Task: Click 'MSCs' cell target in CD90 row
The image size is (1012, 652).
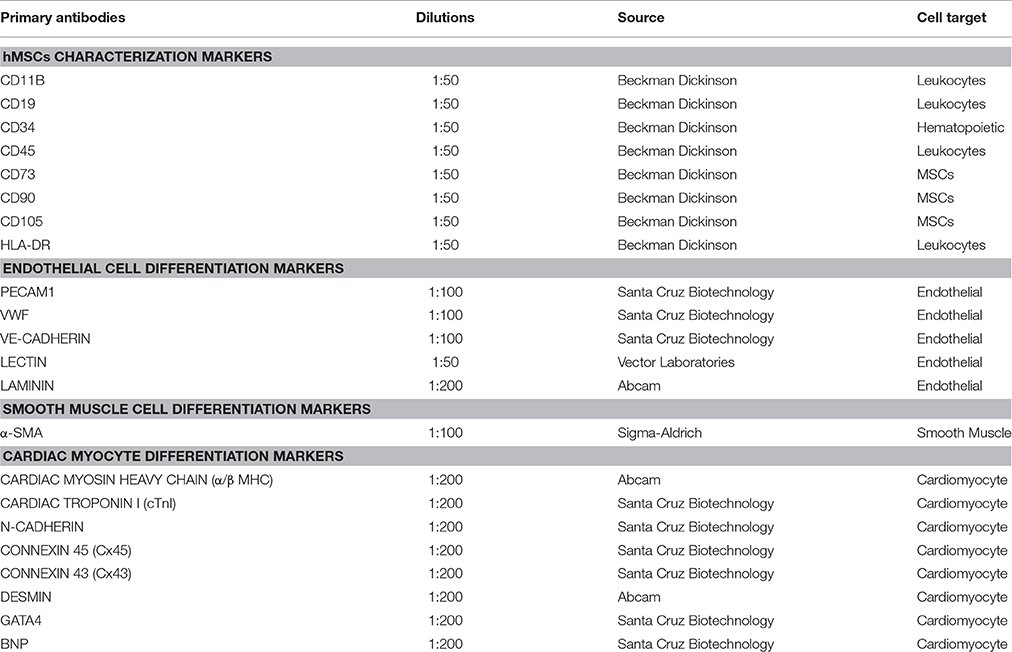Action: coord(935,198)
